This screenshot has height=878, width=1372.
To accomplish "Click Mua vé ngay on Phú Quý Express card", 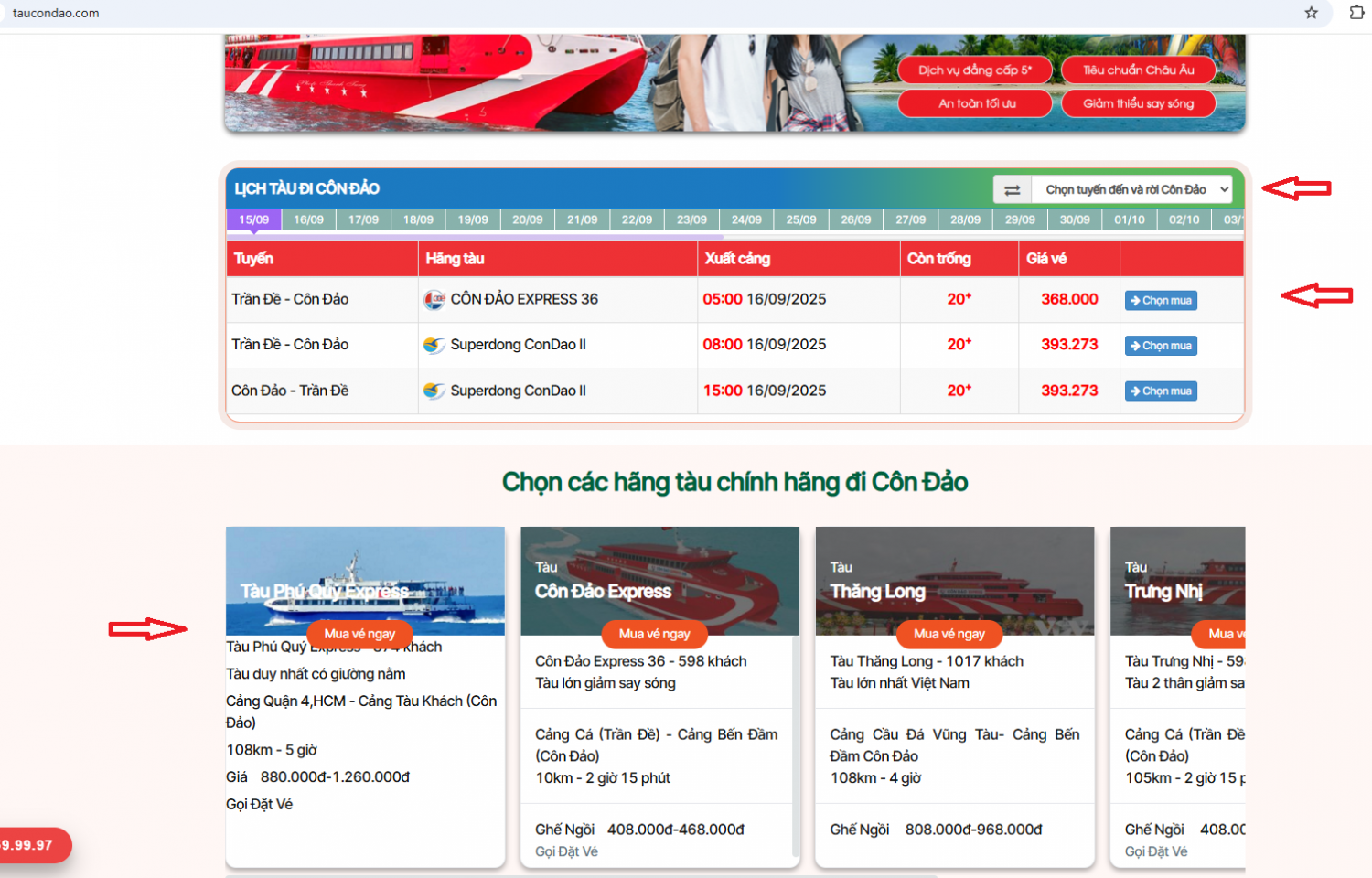I will 359,634.
